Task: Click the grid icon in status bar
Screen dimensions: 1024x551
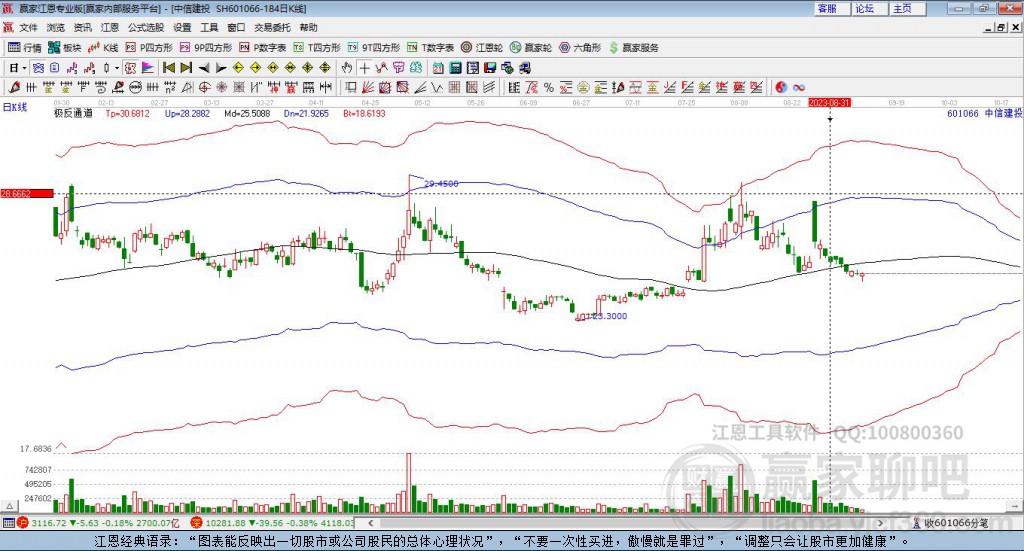Action: click(x=8, y=522)
